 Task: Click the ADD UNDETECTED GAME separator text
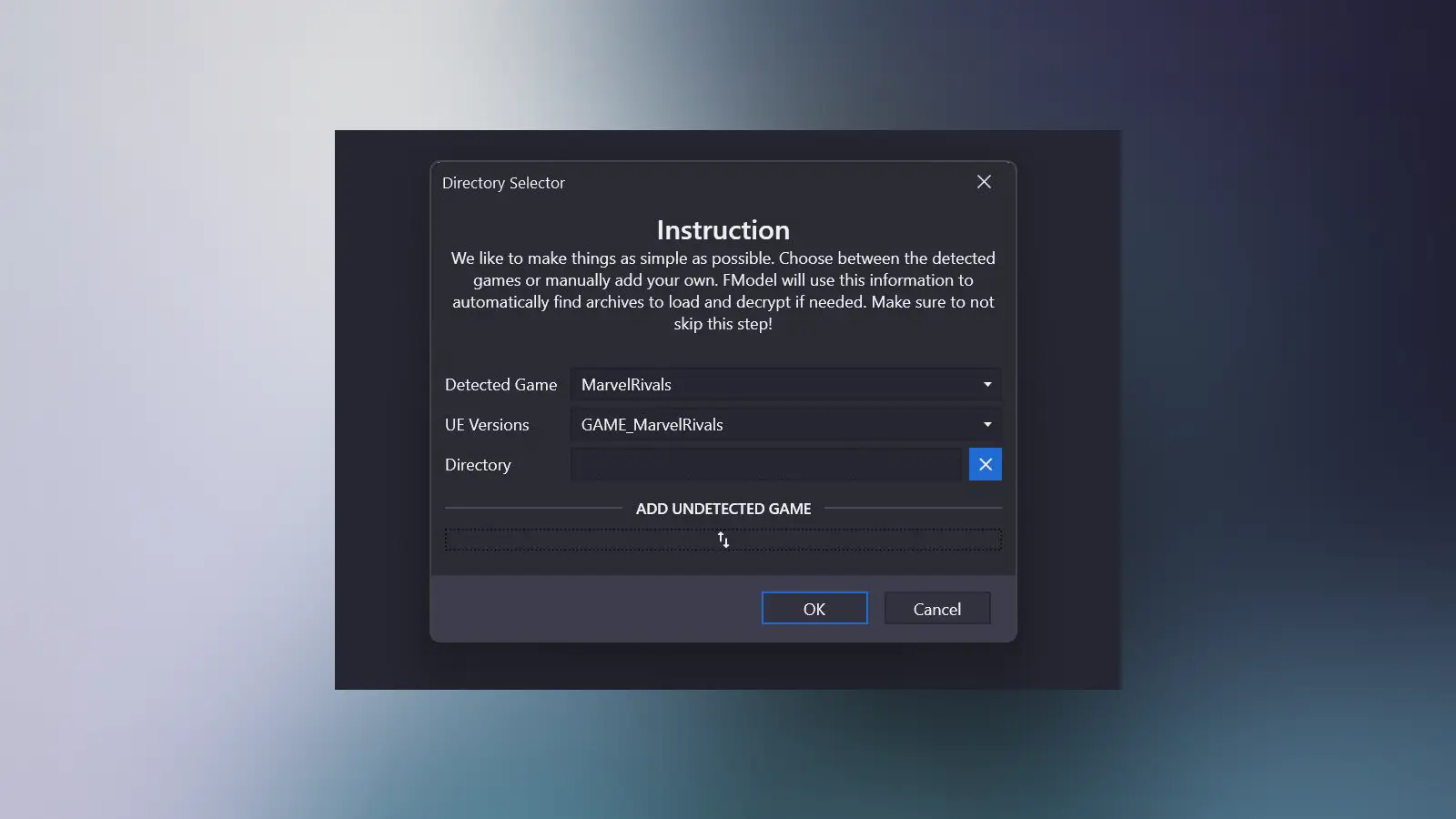coord(723,509)
